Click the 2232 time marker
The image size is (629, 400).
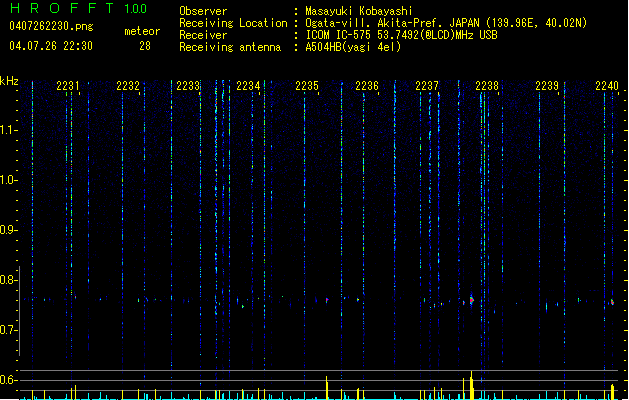point(128,86)
